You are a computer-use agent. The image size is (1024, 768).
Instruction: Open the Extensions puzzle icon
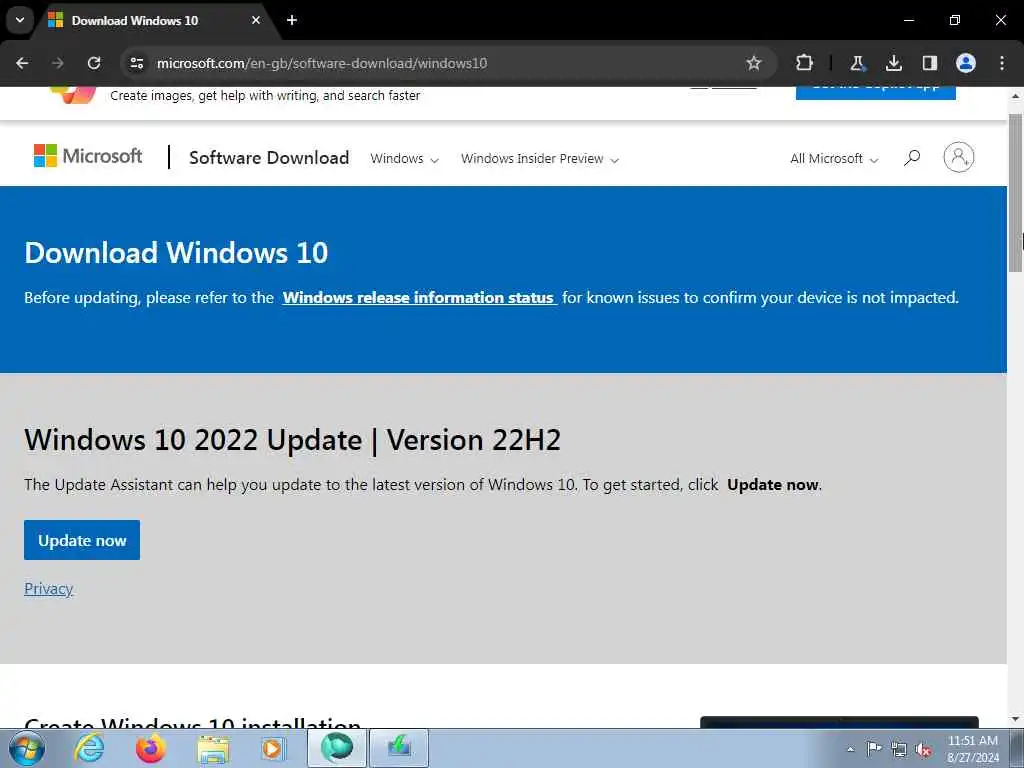pyautogui.click(x=805, y=63)
